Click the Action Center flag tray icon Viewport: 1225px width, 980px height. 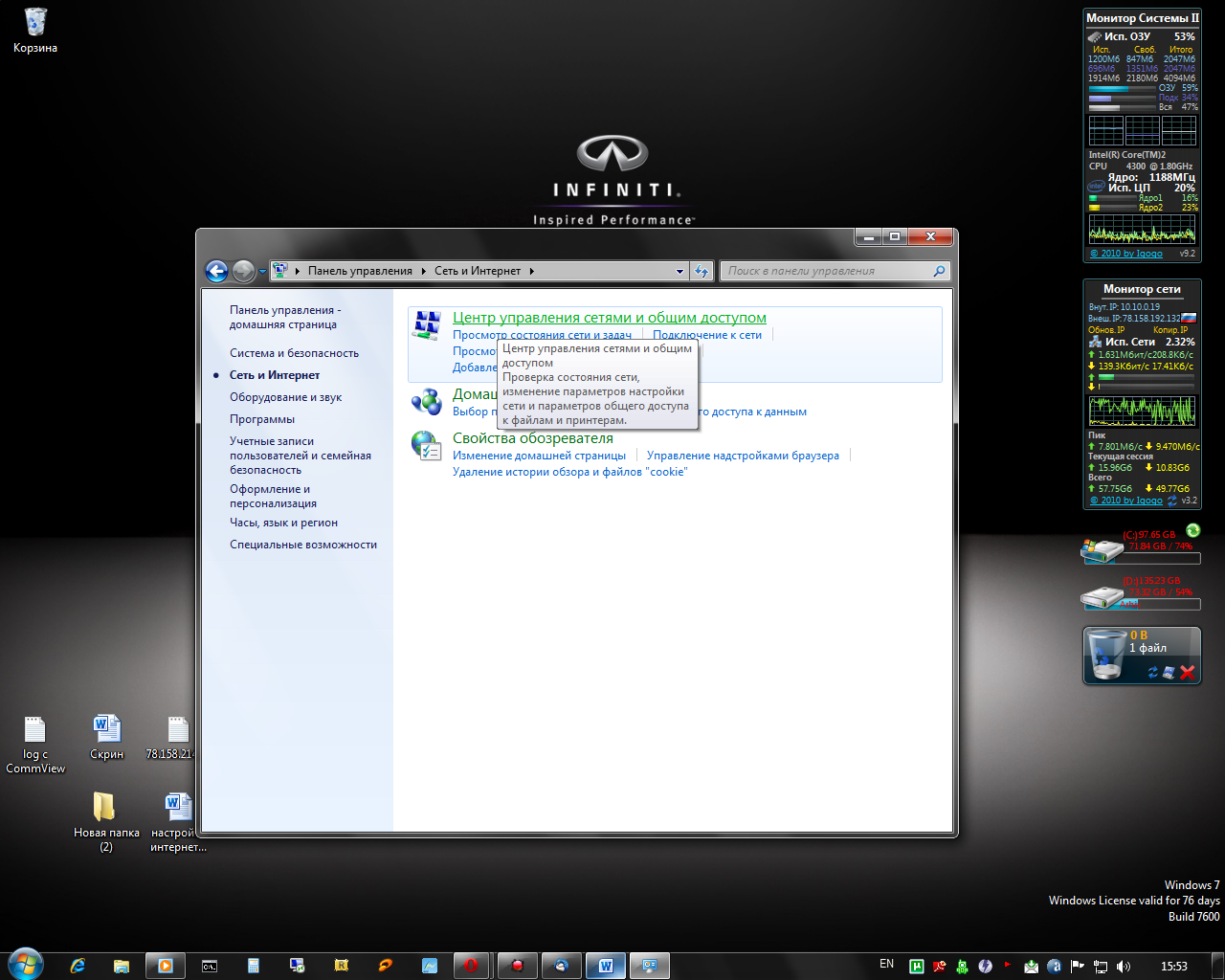pyautogui.click(x=1078, y=967)
